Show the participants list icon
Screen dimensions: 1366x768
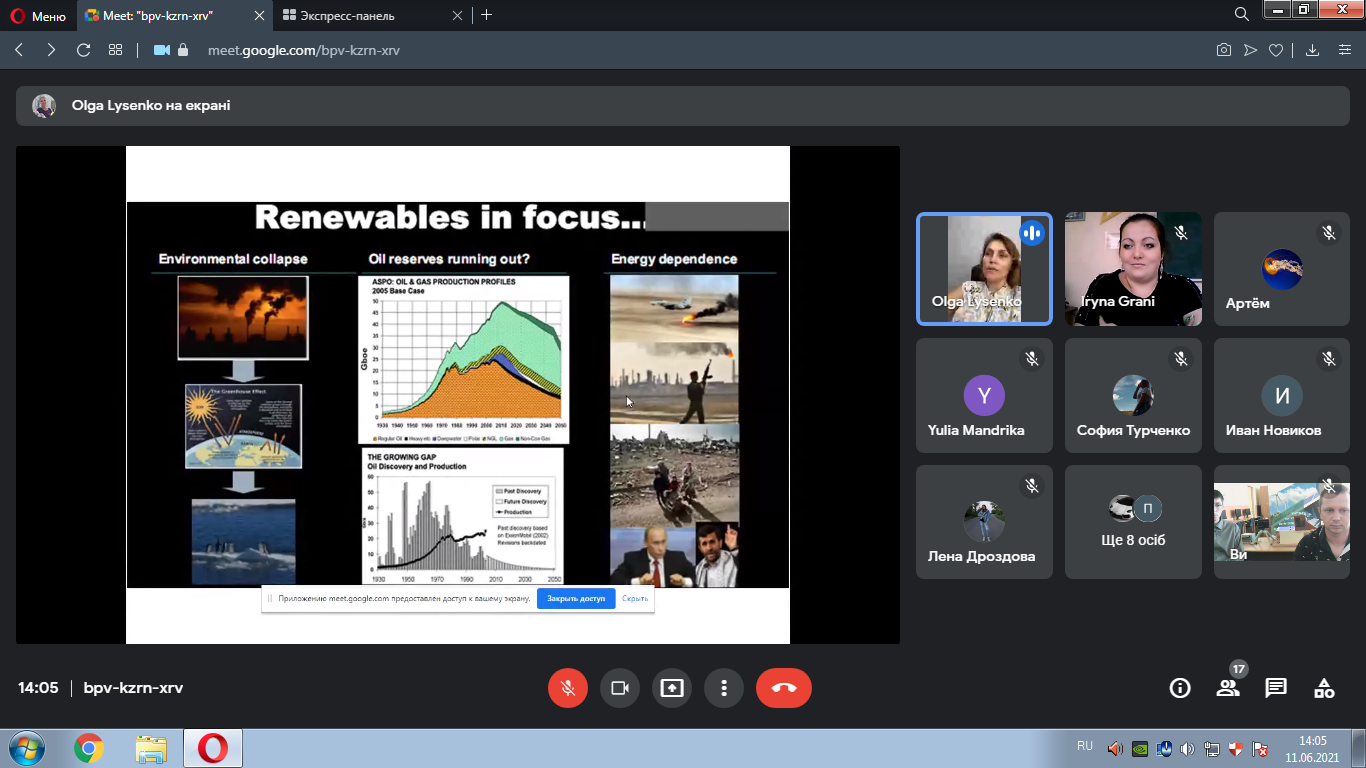point(1228,688)
